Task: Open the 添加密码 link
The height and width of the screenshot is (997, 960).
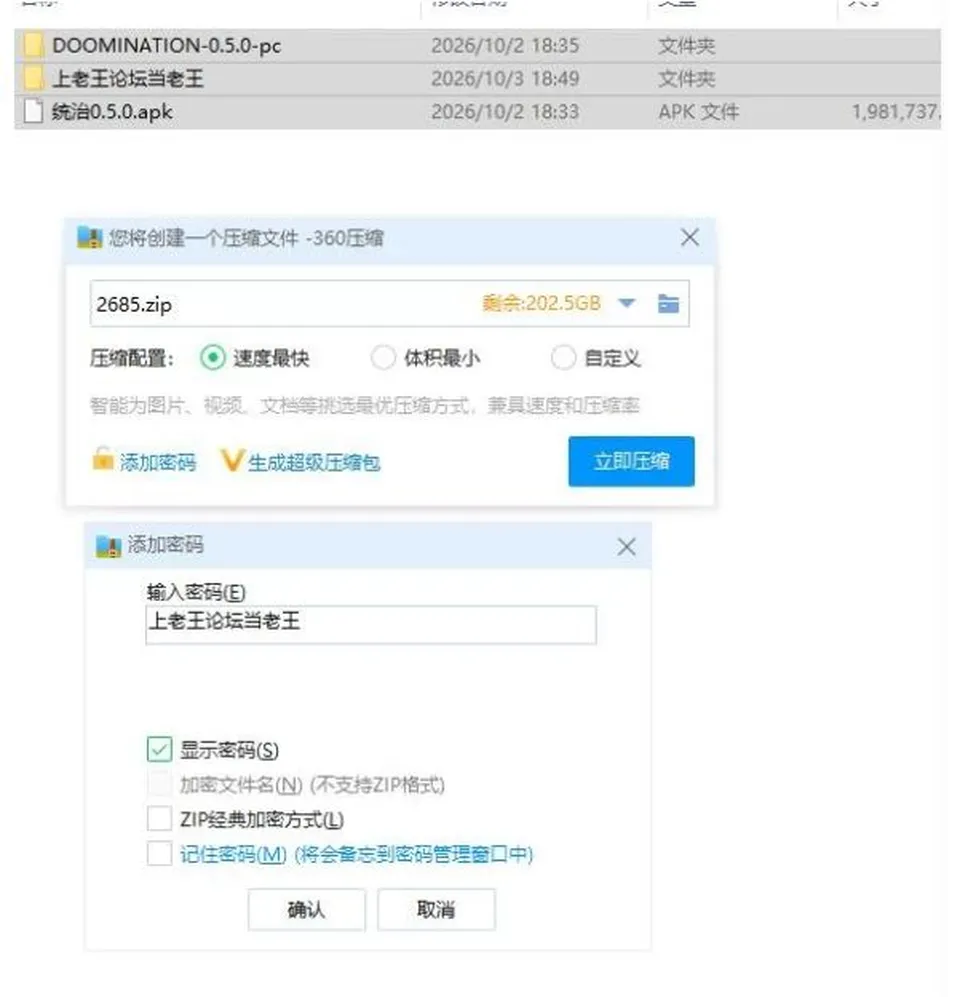Action: tap(158, 462)
